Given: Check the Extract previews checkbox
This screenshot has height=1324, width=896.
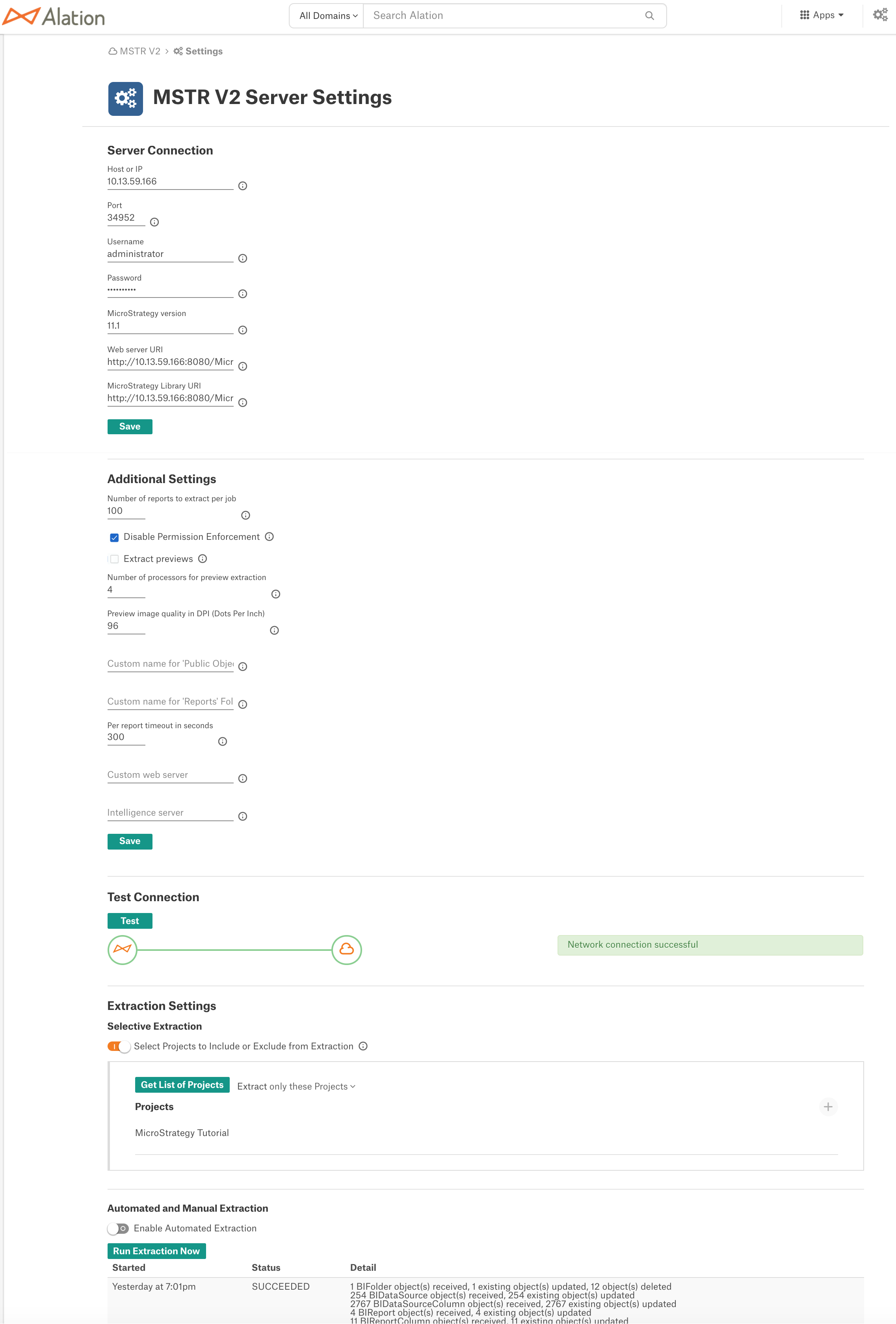Looking at the screenshot, I should tap(115, 559).
